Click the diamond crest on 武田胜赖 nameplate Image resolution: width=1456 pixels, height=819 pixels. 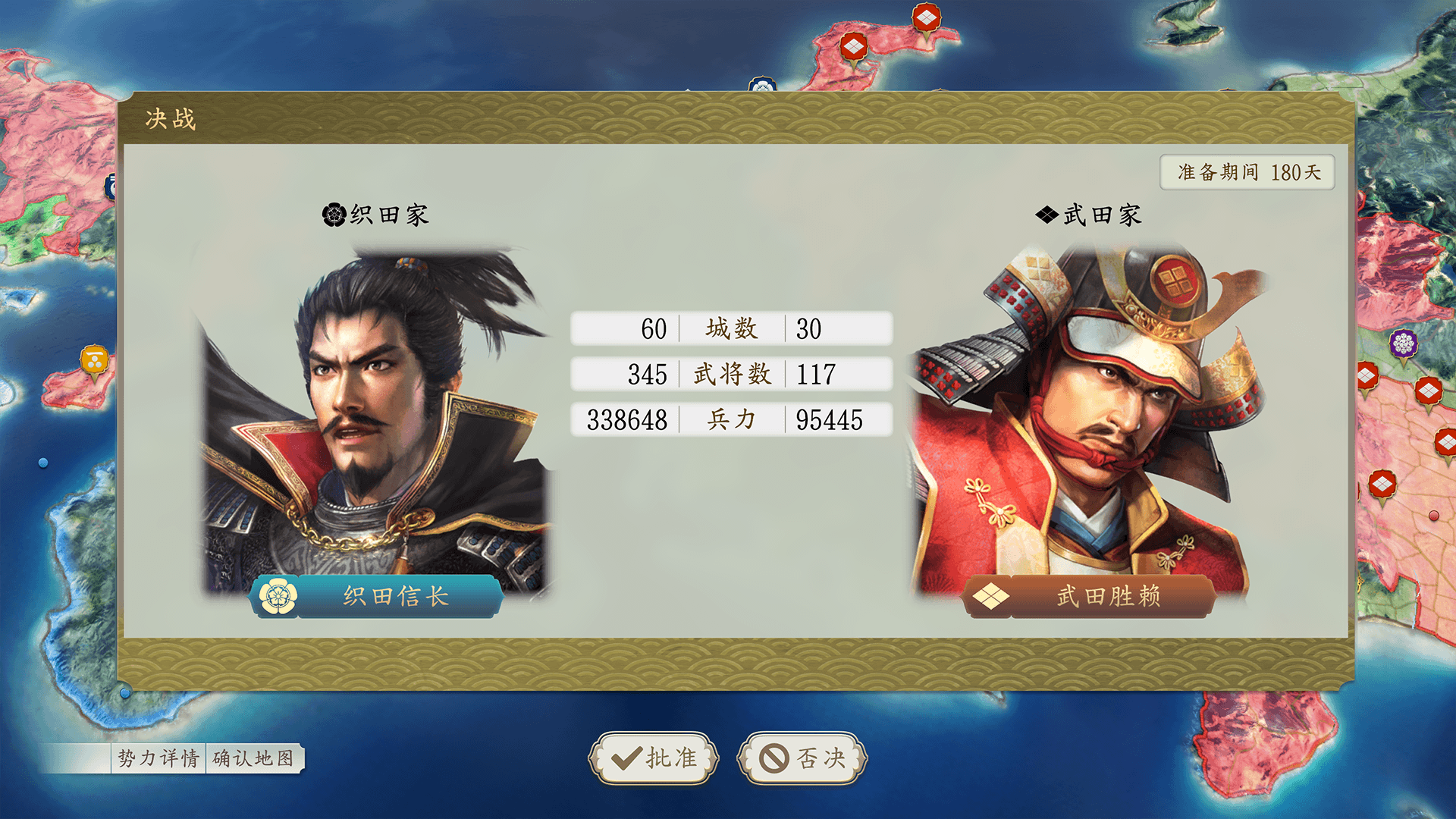coord(991,596)
